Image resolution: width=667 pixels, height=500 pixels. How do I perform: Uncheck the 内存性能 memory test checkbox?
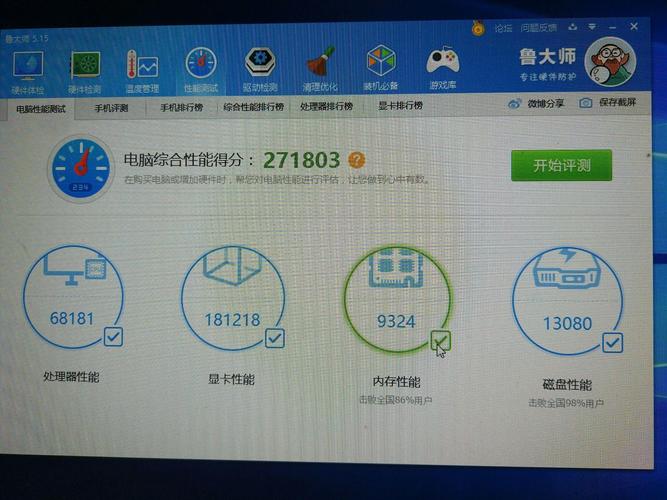point(440,340)
